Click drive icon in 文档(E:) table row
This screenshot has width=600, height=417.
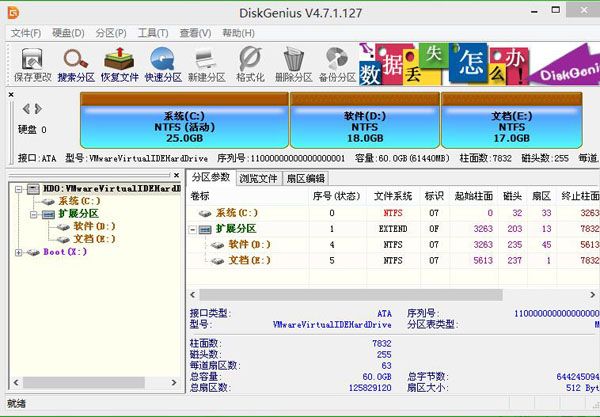coord(217,261)
